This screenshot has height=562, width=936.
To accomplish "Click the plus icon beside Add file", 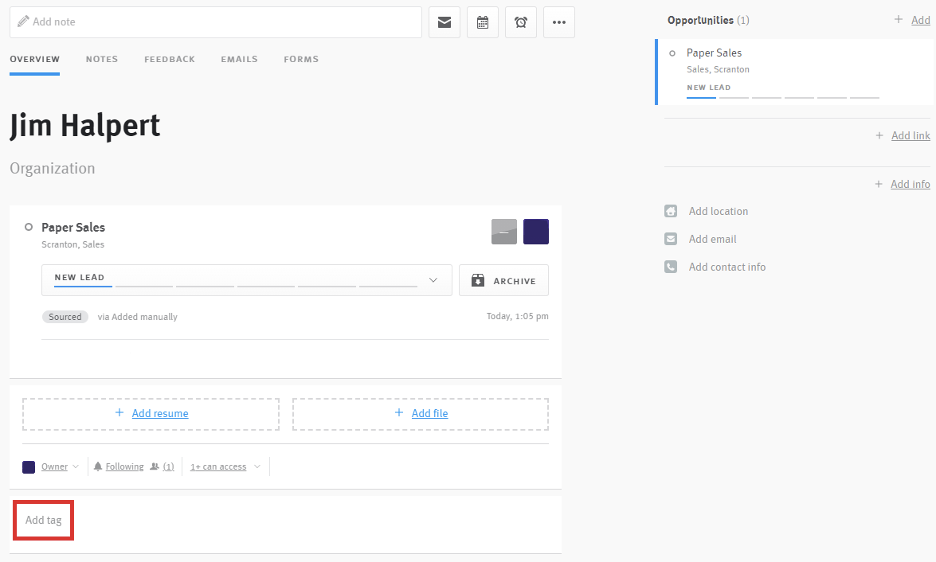I will tap(399, 413).
